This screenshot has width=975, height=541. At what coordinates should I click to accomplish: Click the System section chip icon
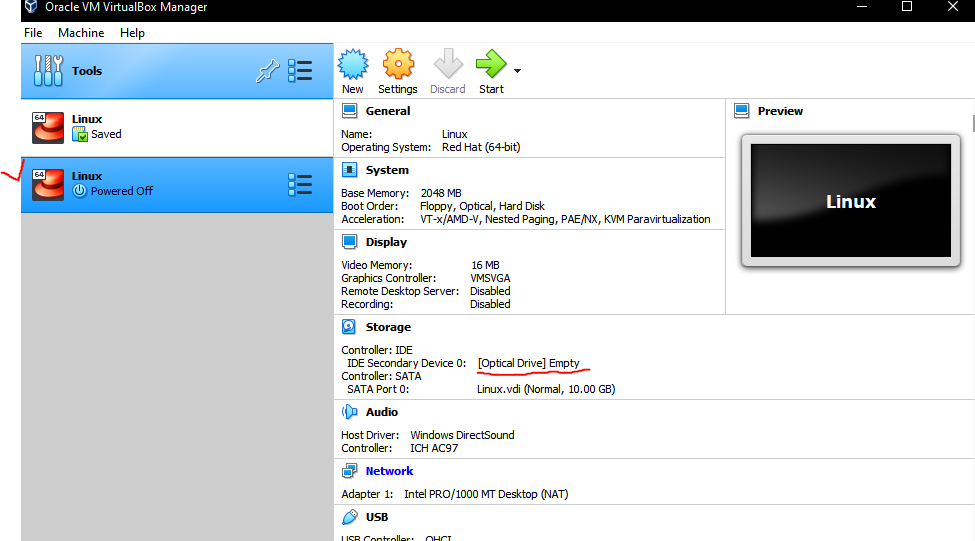tap(349, 170)
